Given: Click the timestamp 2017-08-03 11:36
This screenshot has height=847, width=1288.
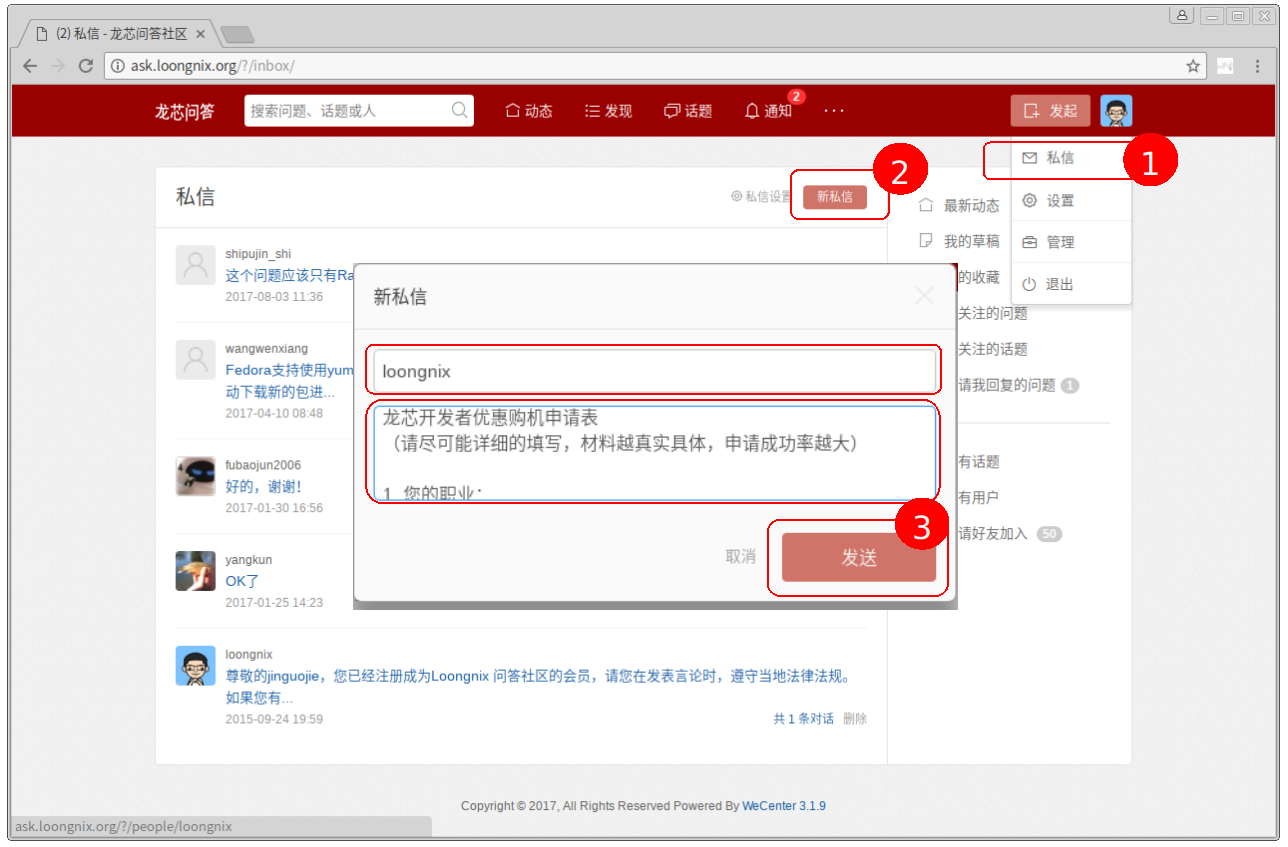Looking at the screenshot, I should (x=274, y=297).
